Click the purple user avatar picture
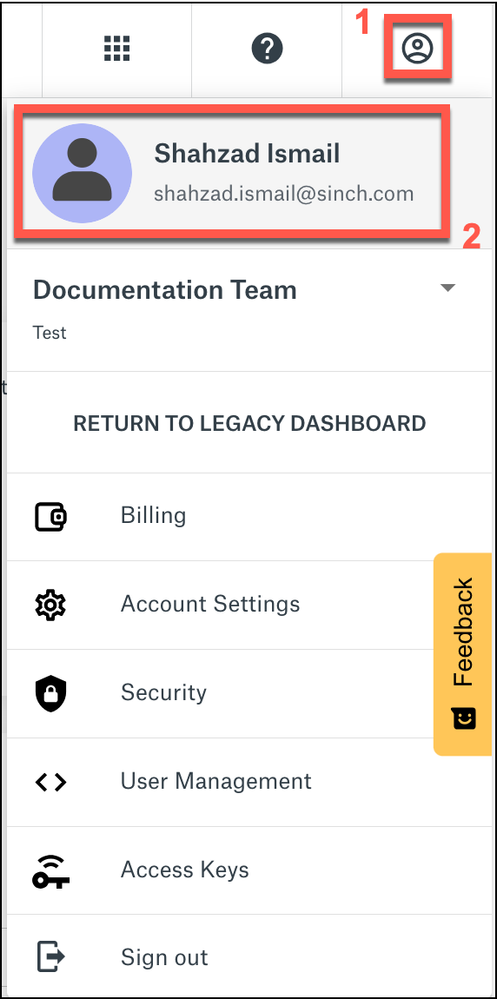Screen dimensions: 497x999 pyautogui.click(x=82, y=173)
